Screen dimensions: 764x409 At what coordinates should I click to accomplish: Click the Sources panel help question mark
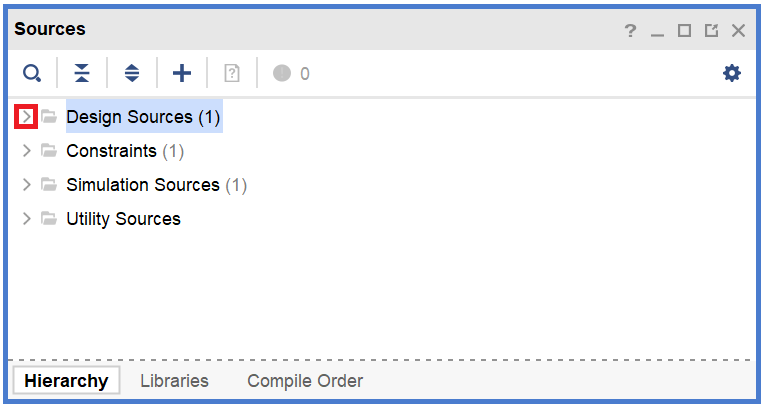coord(630,31)
